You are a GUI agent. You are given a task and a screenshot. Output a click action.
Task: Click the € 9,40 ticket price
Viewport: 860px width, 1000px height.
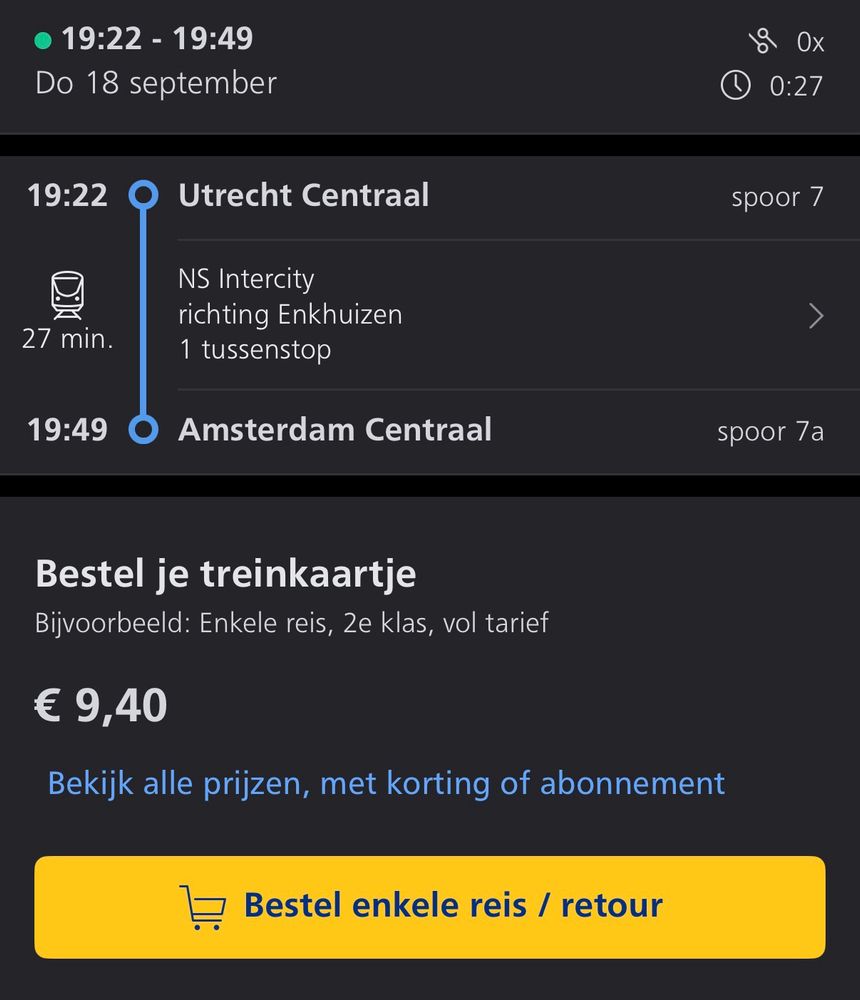(101, 705)
